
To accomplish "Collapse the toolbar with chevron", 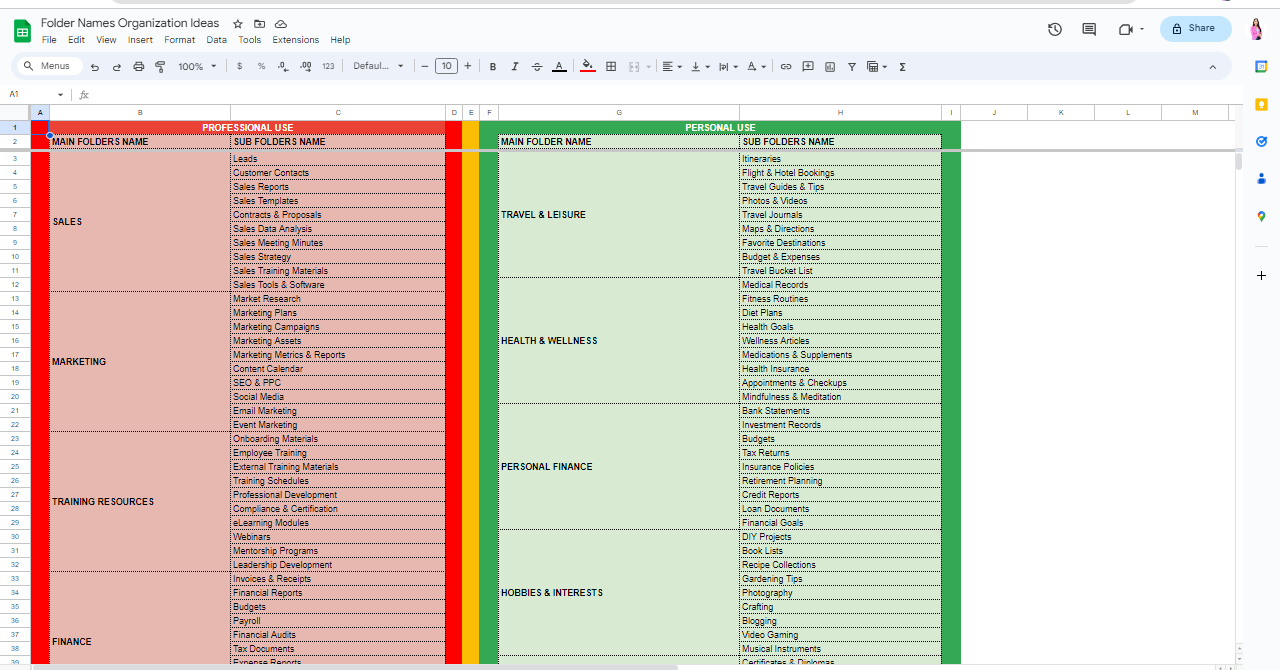I will tap(1213, 67).
